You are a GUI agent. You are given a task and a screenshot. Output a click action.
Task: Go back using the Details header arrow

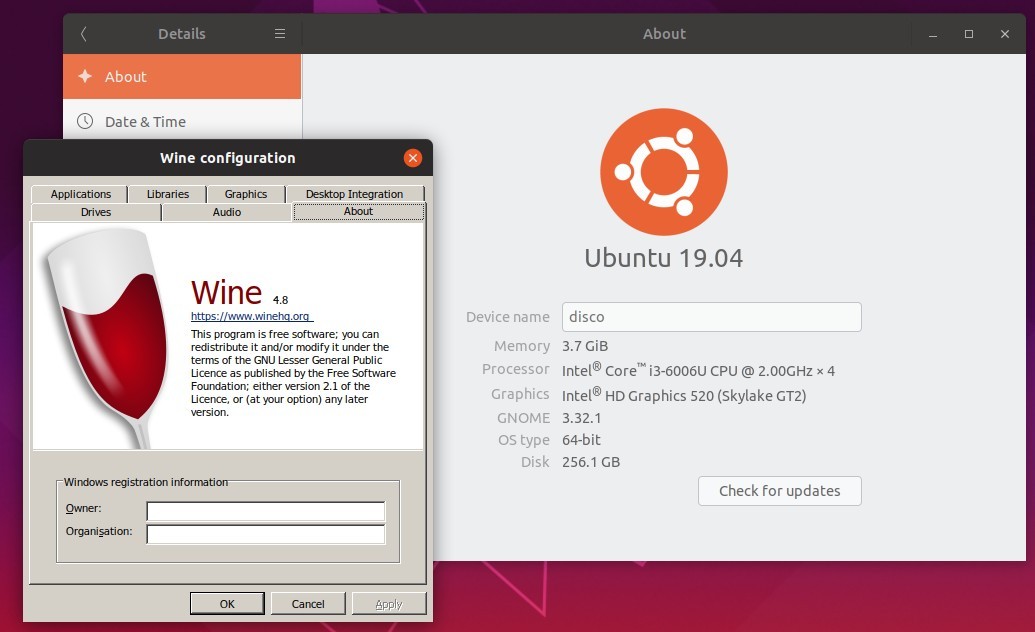point(83,34)
